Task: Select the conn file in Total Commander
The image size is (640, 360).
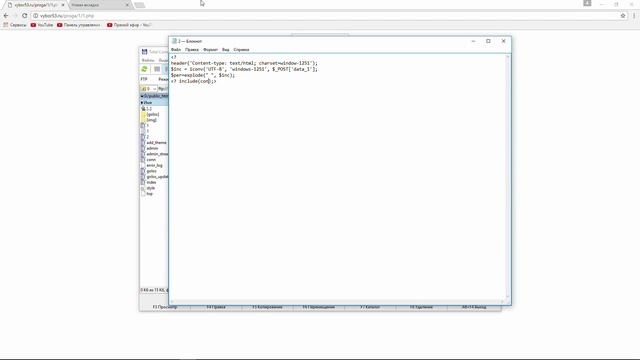Action: click(x=151, y=160)
